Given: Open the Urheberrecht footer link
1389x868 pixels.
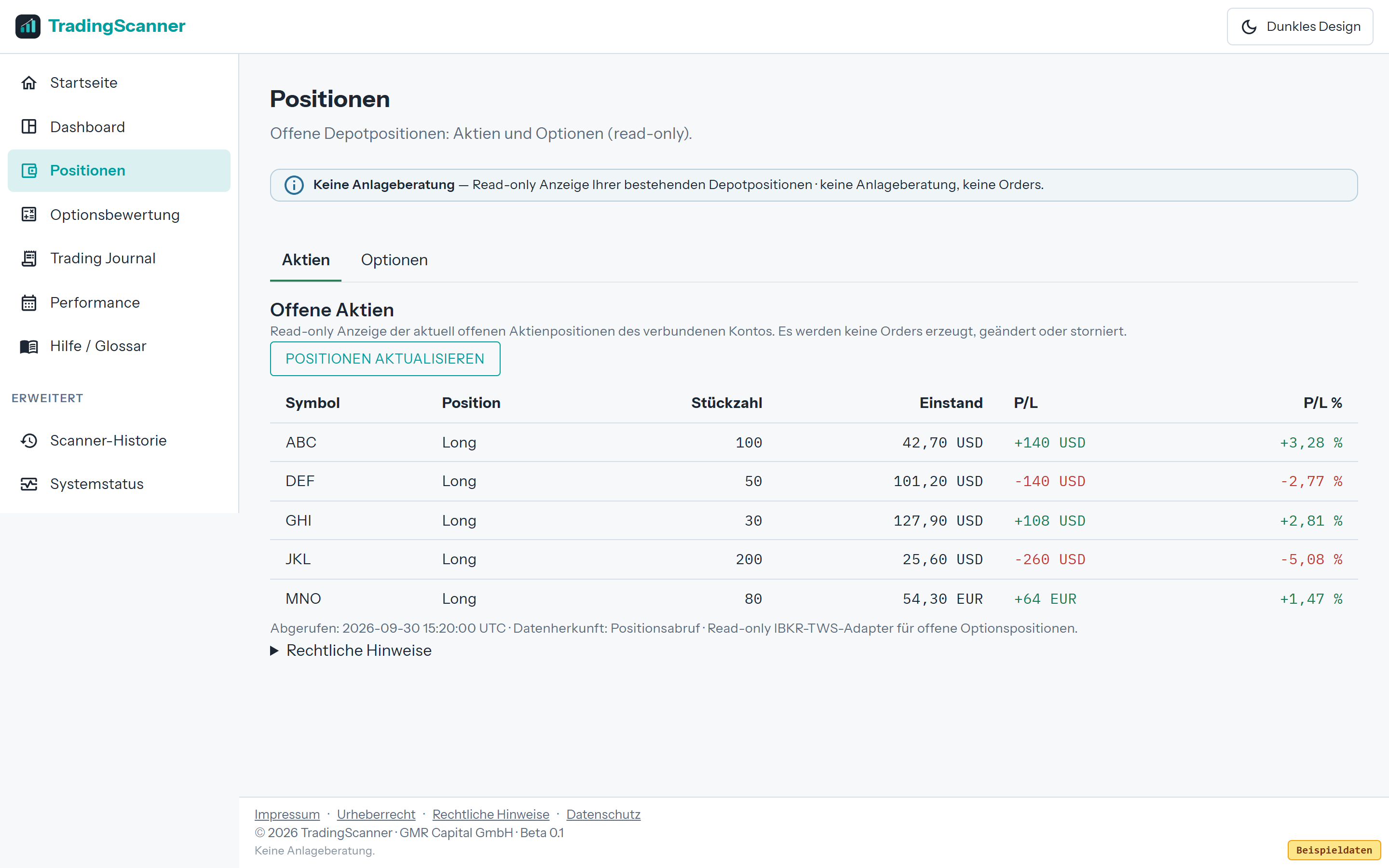Looking at the screenshot, I should coord(376,814).
